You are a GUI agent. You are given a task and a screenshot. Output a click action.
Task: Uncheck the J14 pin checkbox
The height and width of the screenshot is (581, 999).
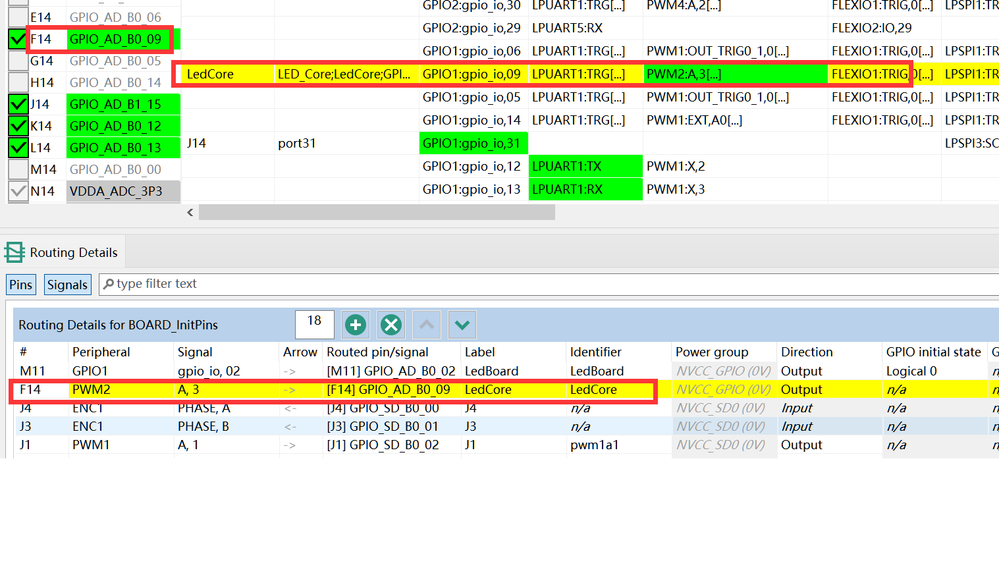18,104
